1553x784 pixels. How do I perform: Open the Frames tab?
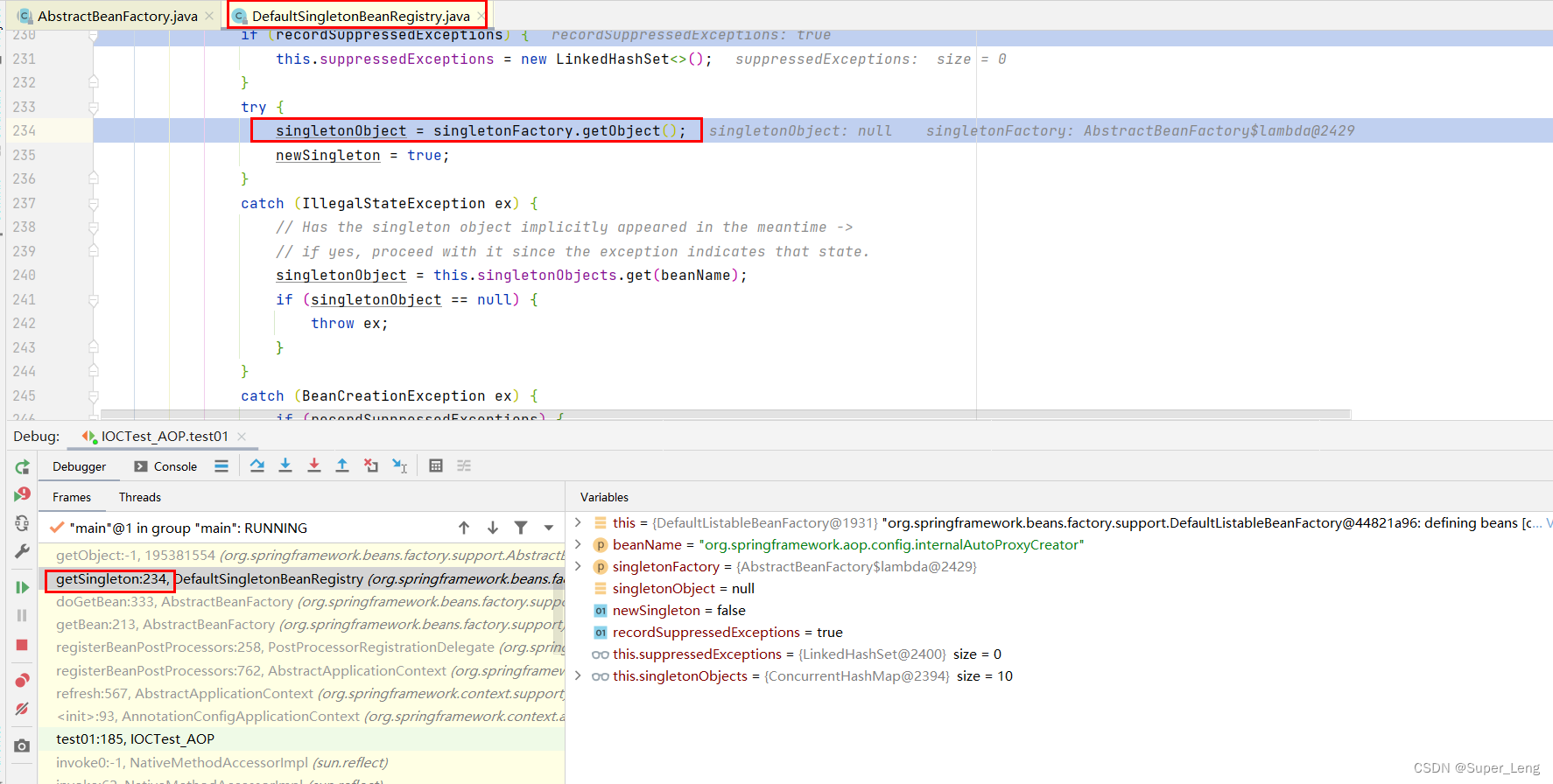point(72,497)
